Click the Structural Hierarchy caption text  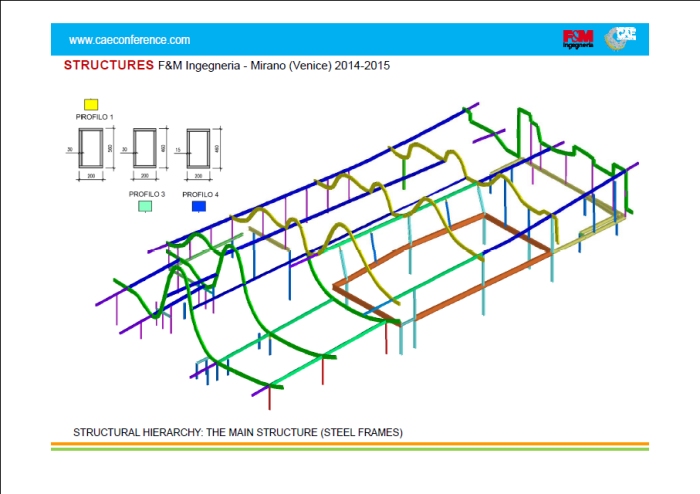[238, 432]
